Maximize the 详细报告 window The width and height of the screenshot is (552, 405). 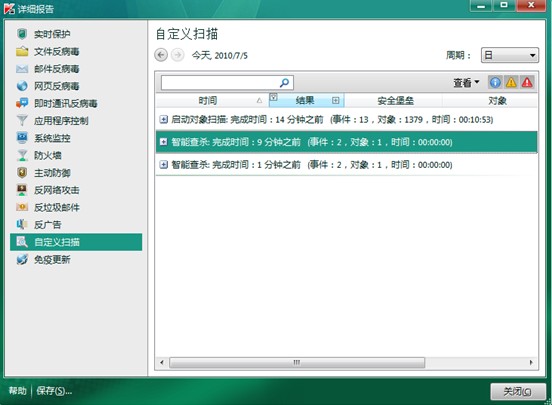pyautogui.click(x=504, y=6)
